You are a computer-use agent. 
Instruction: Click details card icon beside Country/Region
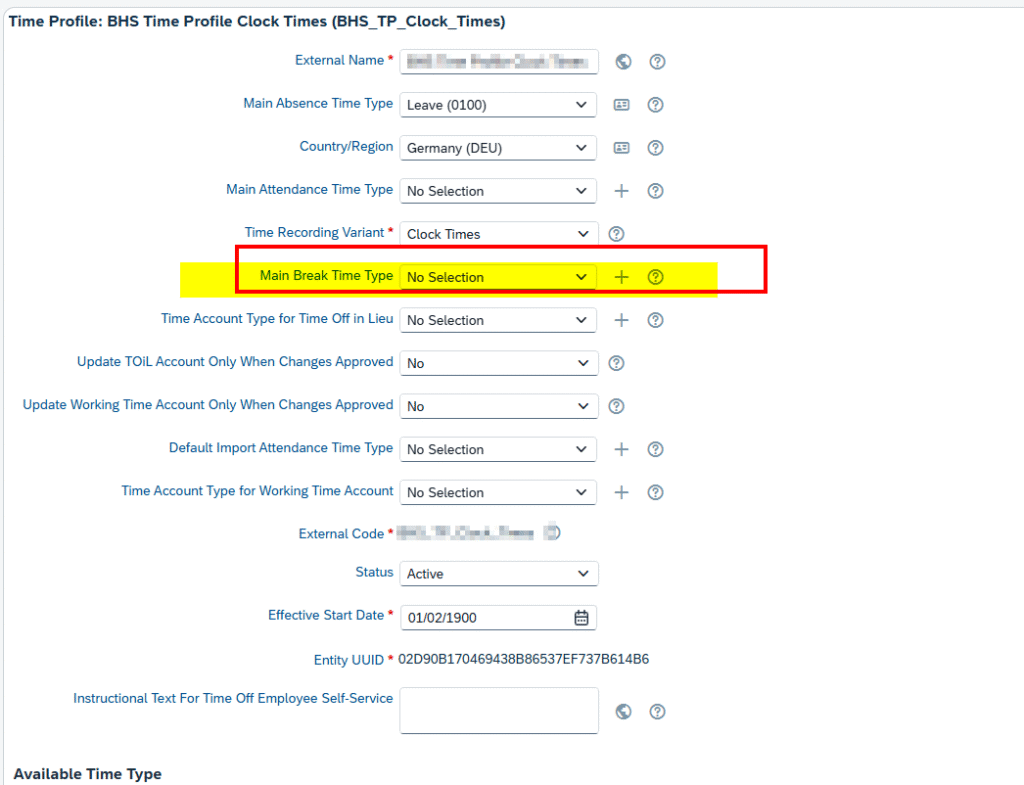tap(621, 148)
